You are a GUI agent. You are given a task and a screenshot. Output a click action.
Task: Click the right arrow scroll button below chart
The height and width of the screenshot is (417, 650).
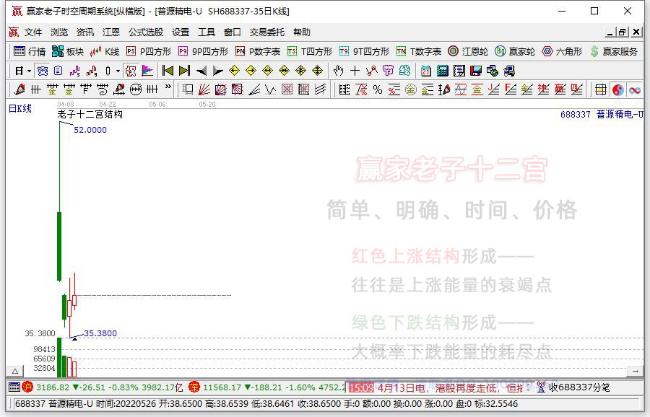click(635, 371)
